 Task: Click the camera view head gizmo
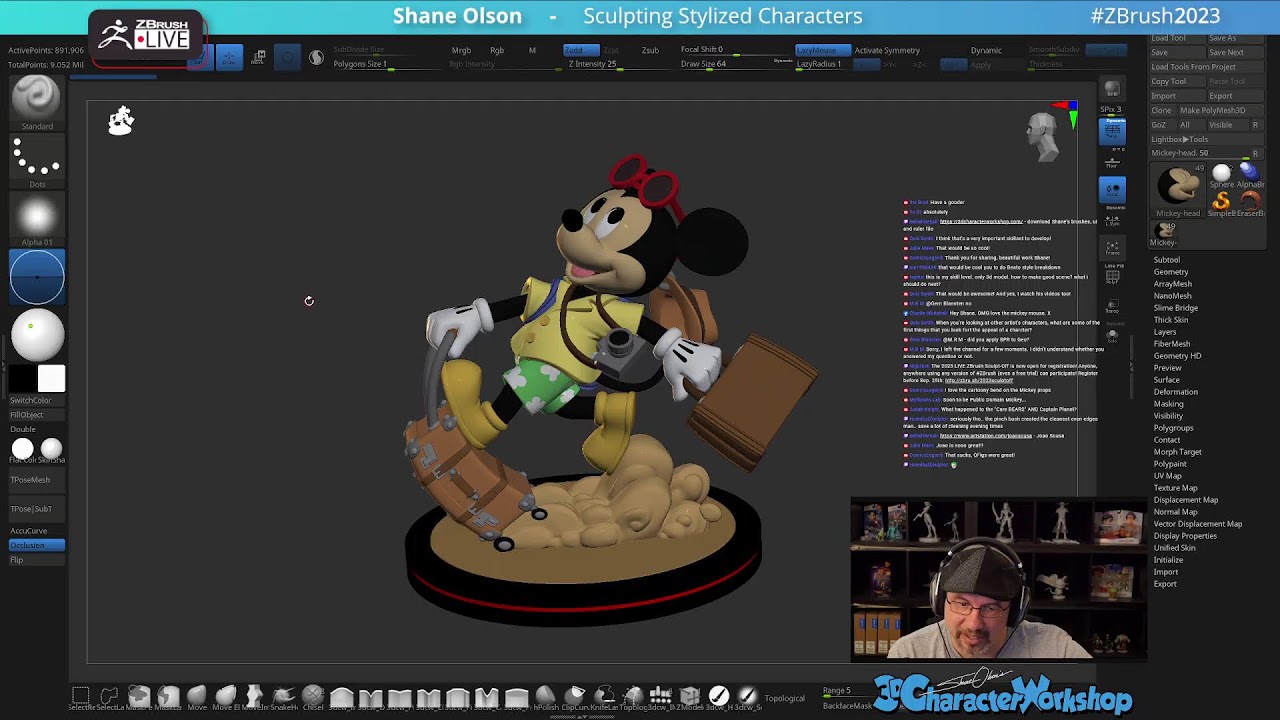tap(1042, 137)
